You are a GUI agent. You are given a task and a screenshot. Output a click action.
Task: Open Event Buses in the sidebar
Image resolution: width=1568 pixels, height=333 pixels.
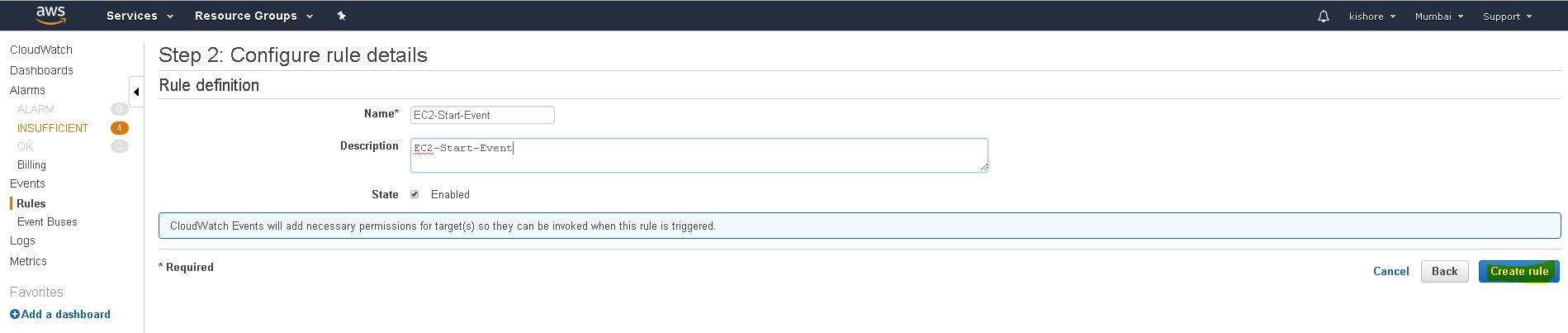pos(47,221)
